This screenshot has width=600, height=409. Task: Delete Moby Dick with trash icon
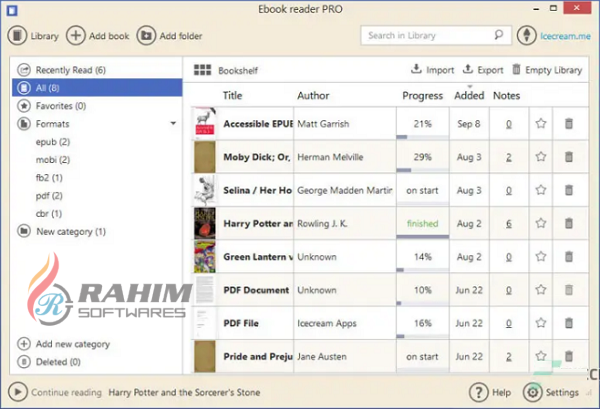(569, 157)
